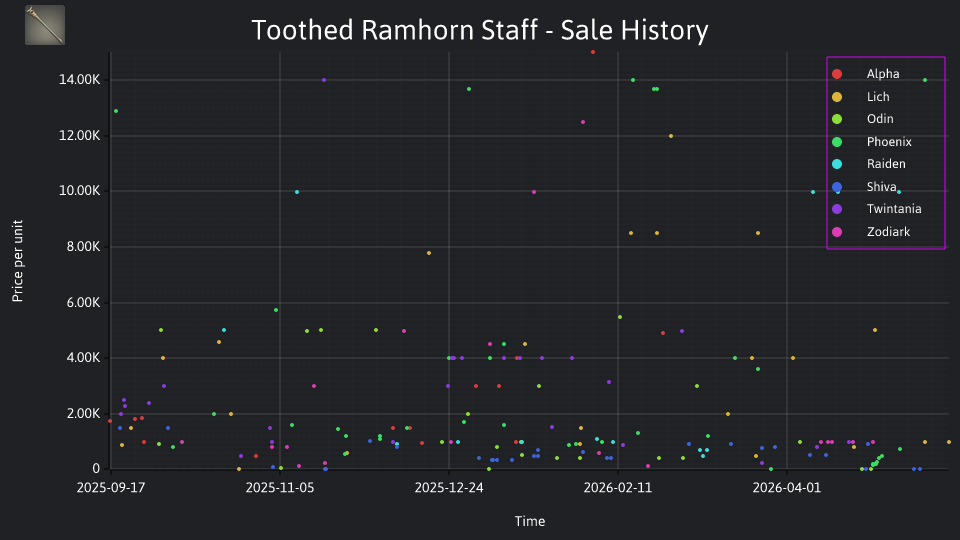Click the Price per unit axis title
The image size is (960, 540).
click(18, 261)
